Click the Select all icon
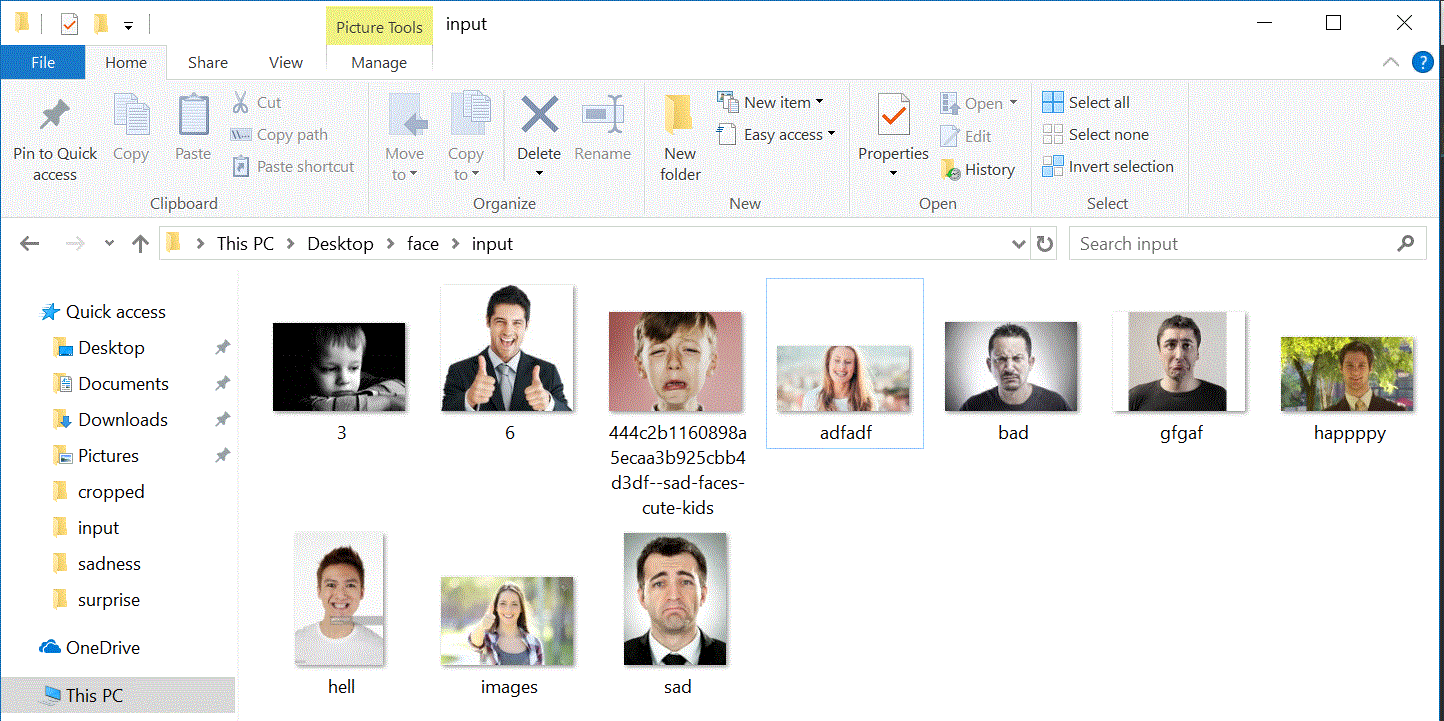The image size is (1444, 721). (x=1053, y=102)
